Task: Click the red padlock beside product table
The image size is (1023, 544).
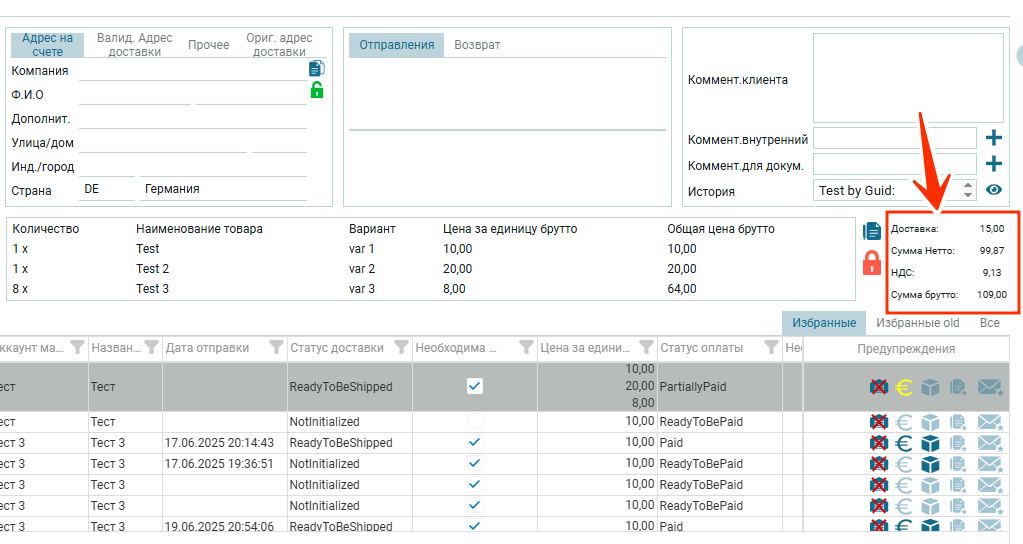Action: coord(871,262)
